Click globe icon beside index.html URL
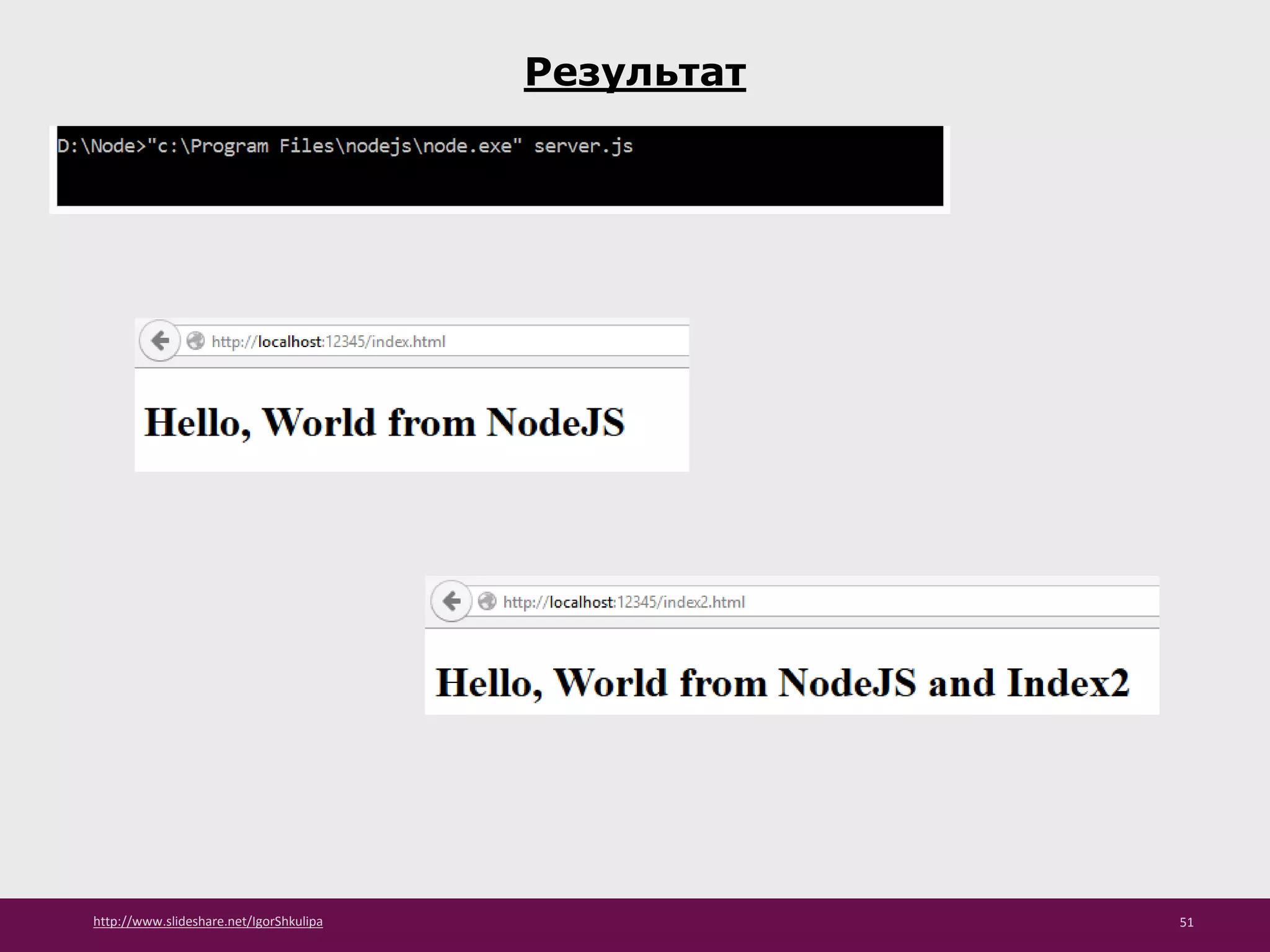Viewport: 1270px width, 952px height. pyautogui.click(x=195, y=341)
